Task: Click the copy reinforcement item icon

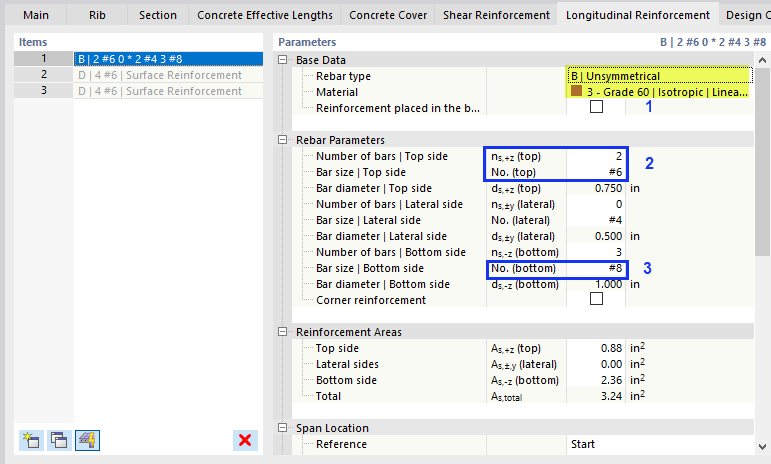Action: click(x=59, y=440)
